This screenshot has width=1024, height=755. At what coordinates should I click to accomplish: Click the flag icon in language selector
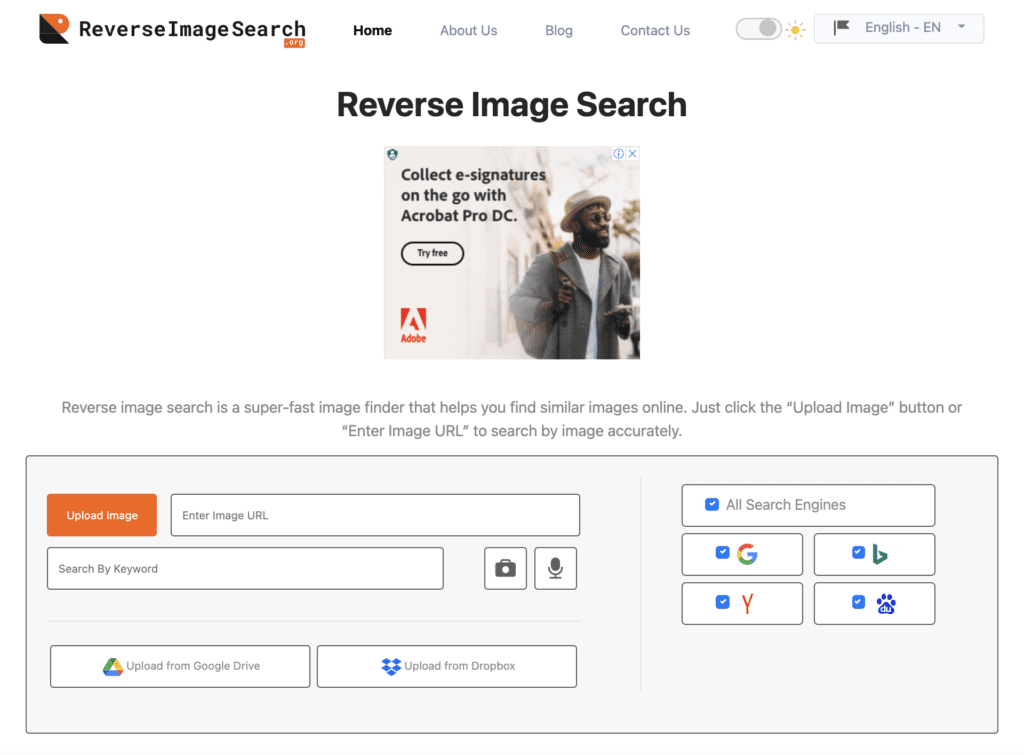[x=841, y=27]
